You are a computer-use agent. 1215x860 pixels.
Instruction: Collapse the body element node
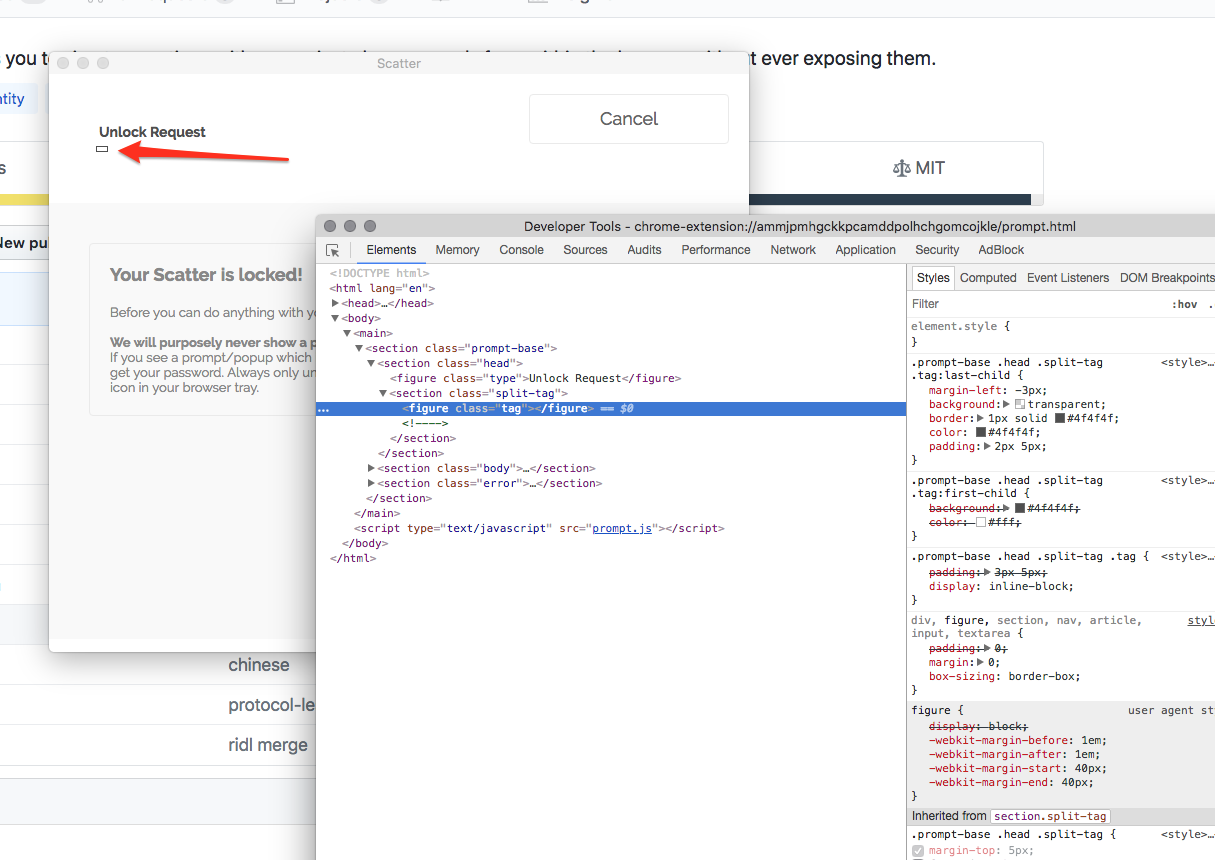click(336, 318)
